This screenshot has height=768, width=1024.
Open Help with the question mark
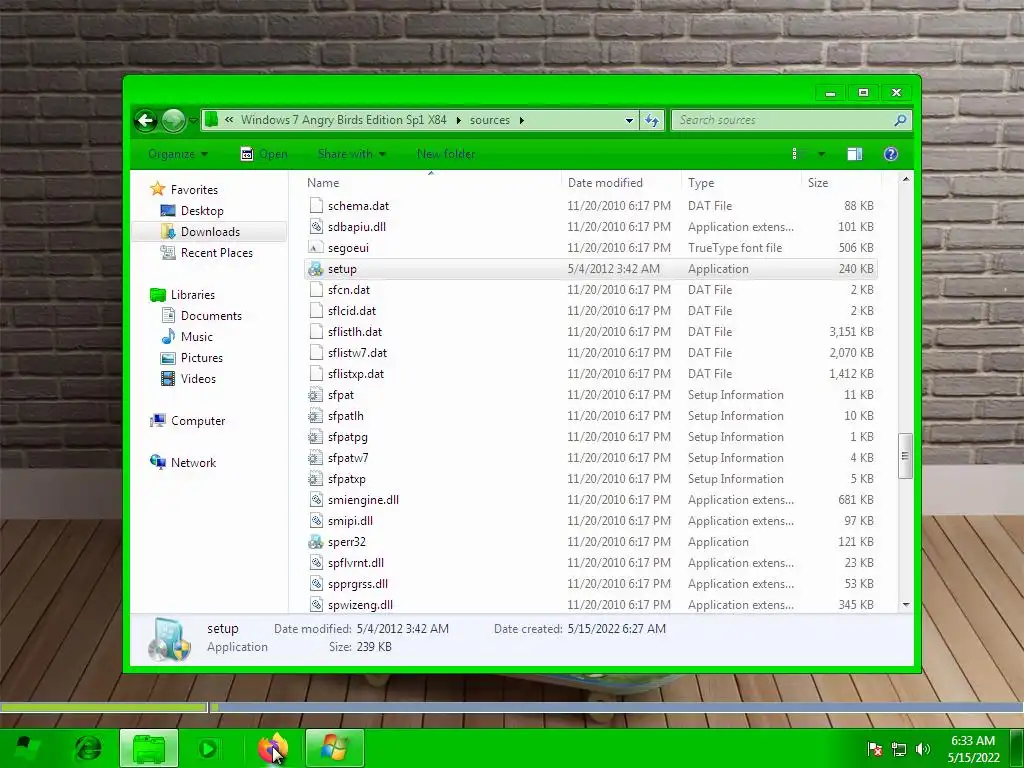tap(891, 154)
